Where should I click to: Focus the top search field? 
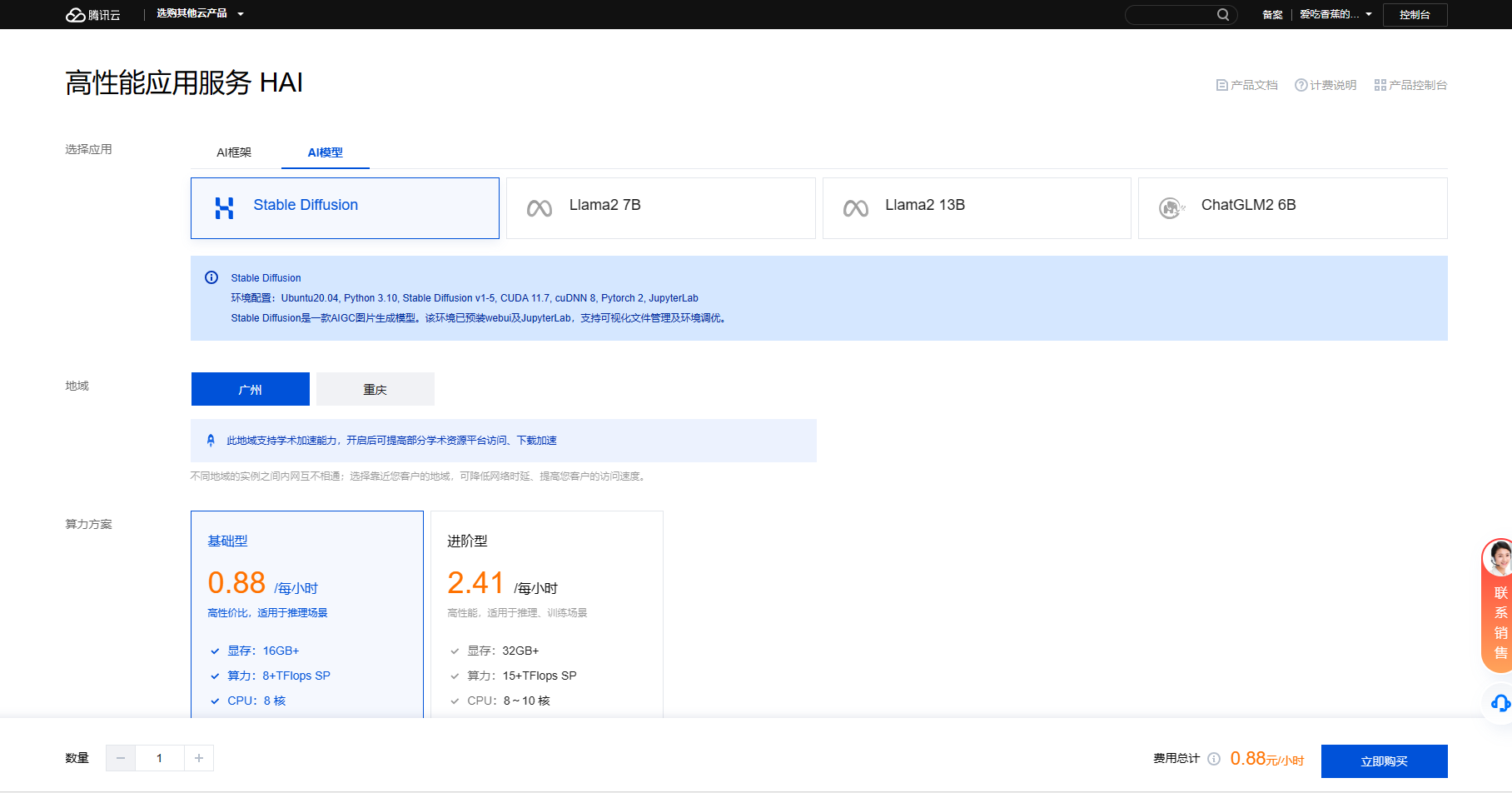1181,14
